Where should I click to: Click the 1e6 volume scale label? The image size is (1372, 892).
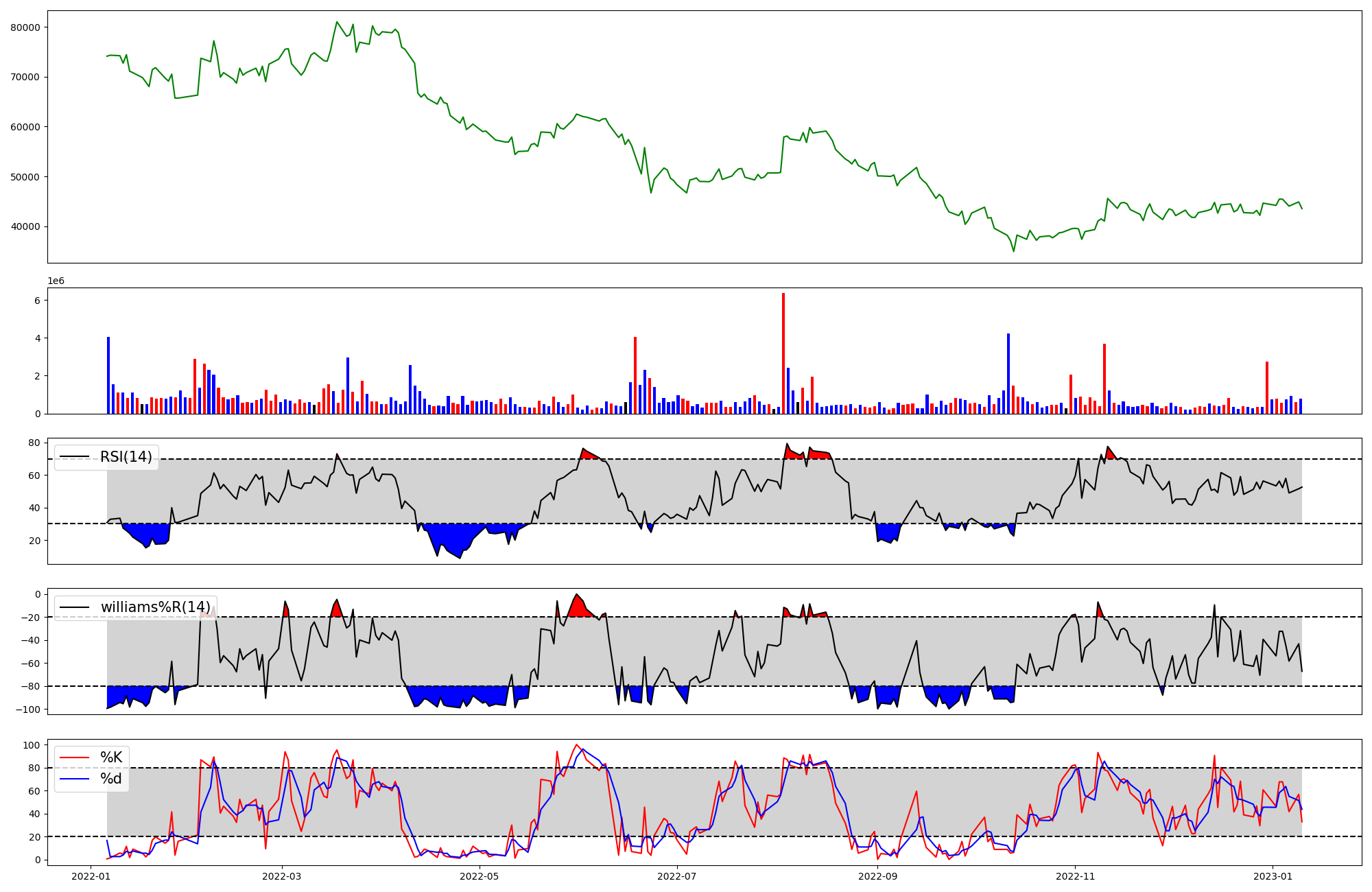pyautogui.click(x=56, y=281)
